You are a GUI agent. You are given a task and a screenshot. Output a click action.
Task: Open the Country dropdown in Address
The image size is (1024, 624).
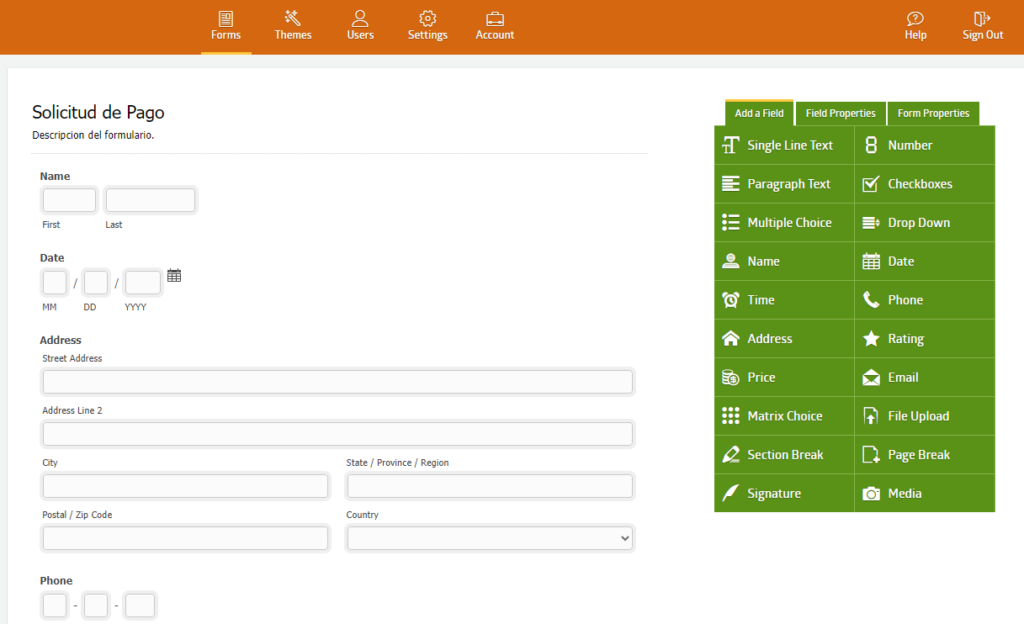(490, 538)
